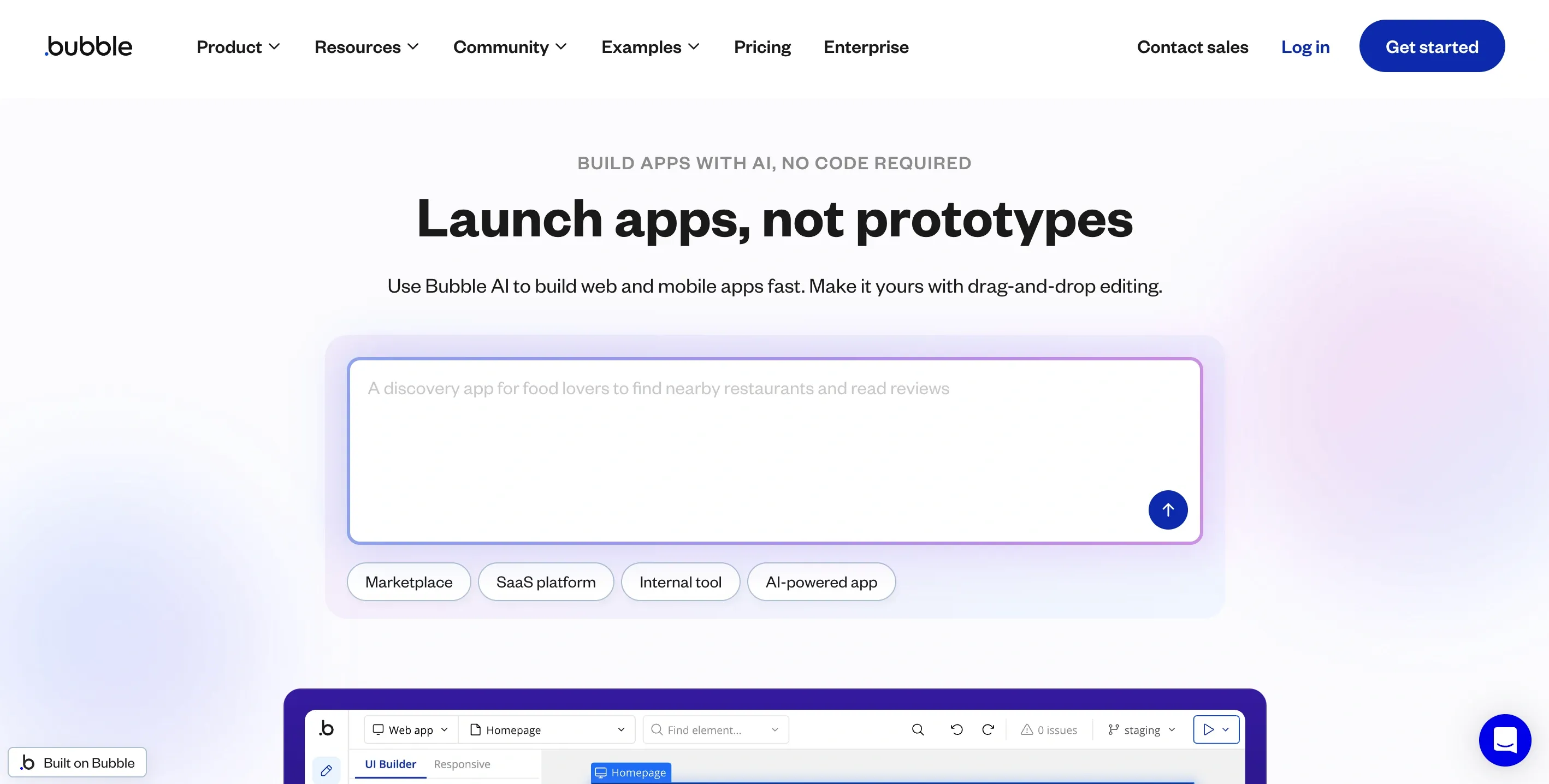The height and width of the screenshot is (784, 1549).
Task: Choose the SaaS platform suggestion chip
Action: 546,581
